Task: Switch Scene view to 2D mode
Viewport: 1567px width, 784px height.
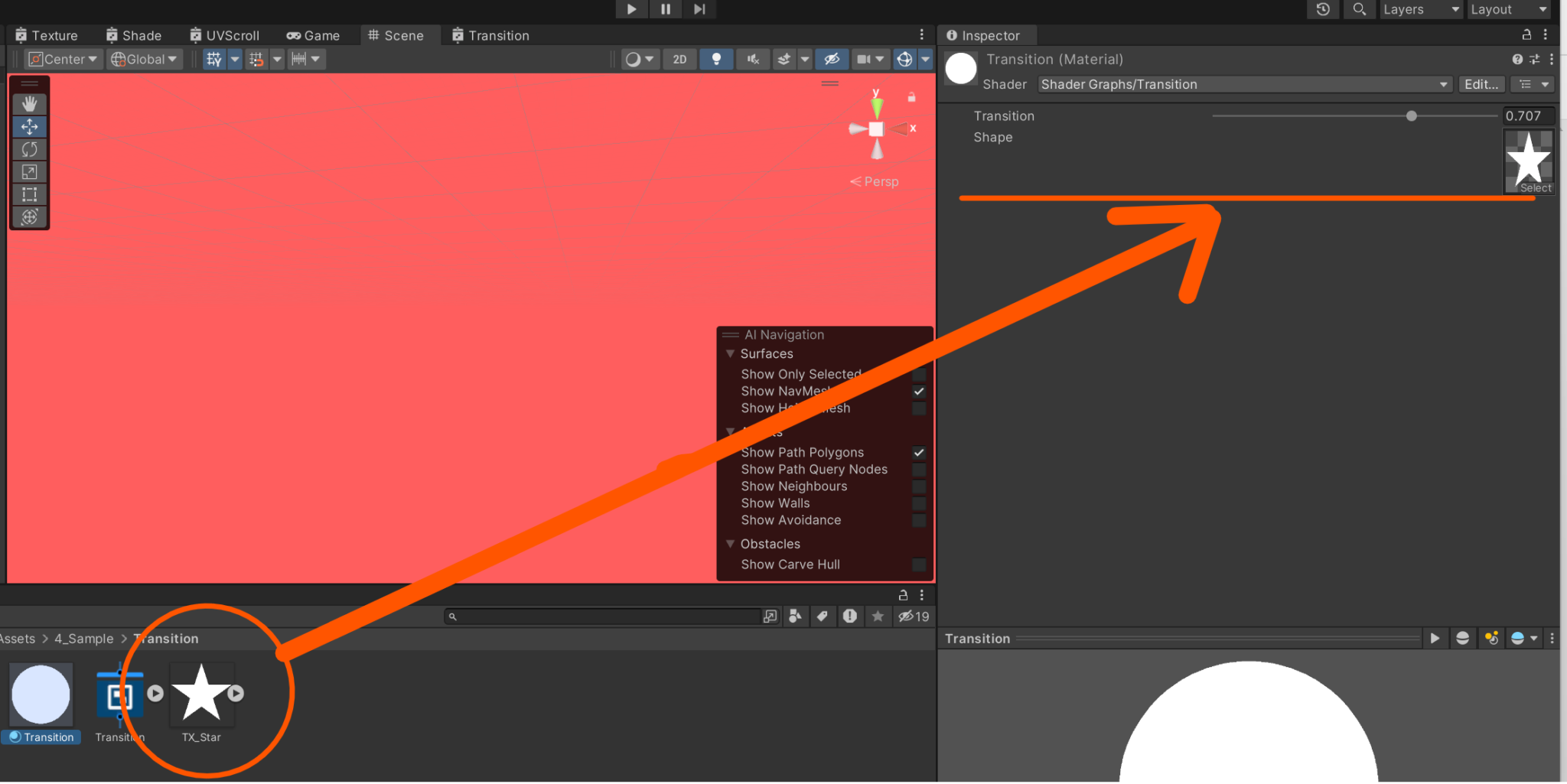Action: click(x=679, y=59)
